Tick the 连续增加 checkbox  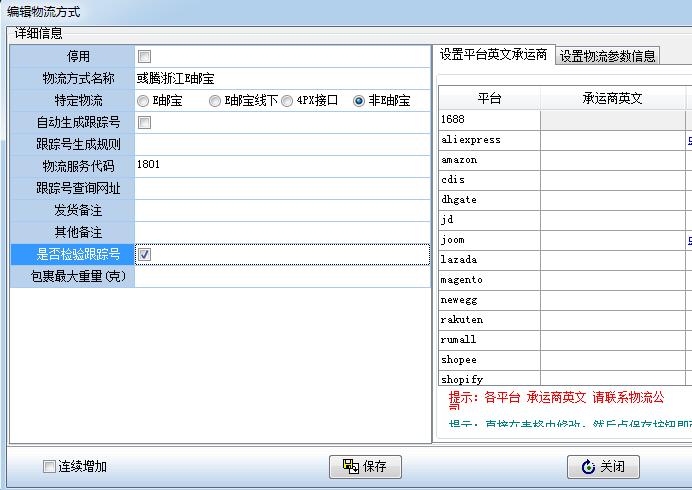(x=49, y=466)
